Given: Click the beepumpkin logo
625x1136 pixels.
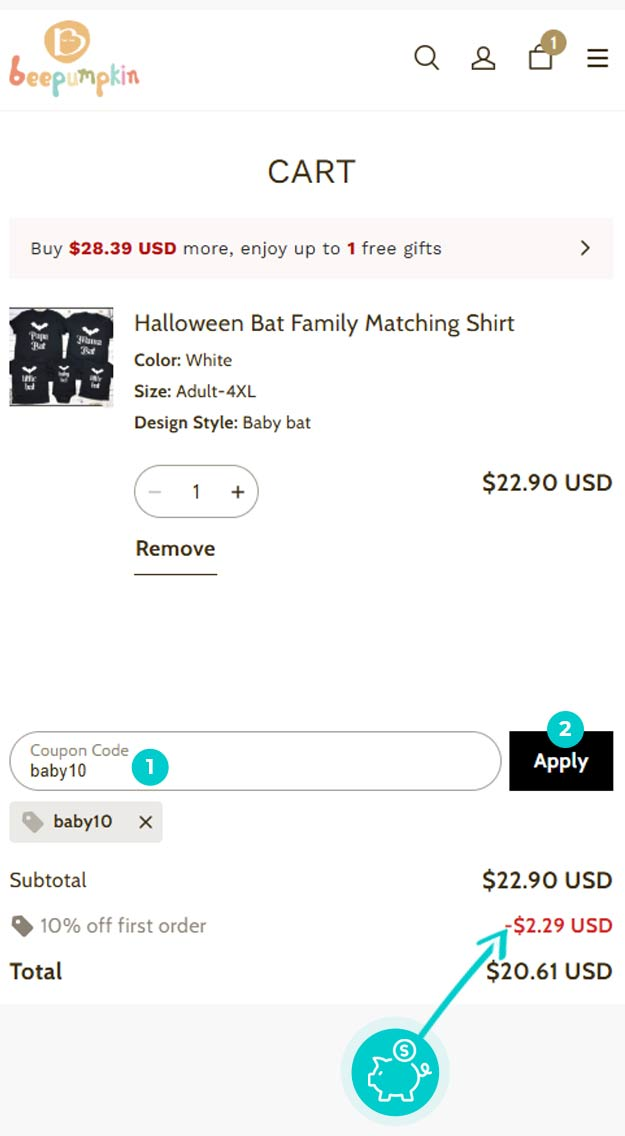Looking at the screenshot, I should pyautogui.click(x=74, y=59).
